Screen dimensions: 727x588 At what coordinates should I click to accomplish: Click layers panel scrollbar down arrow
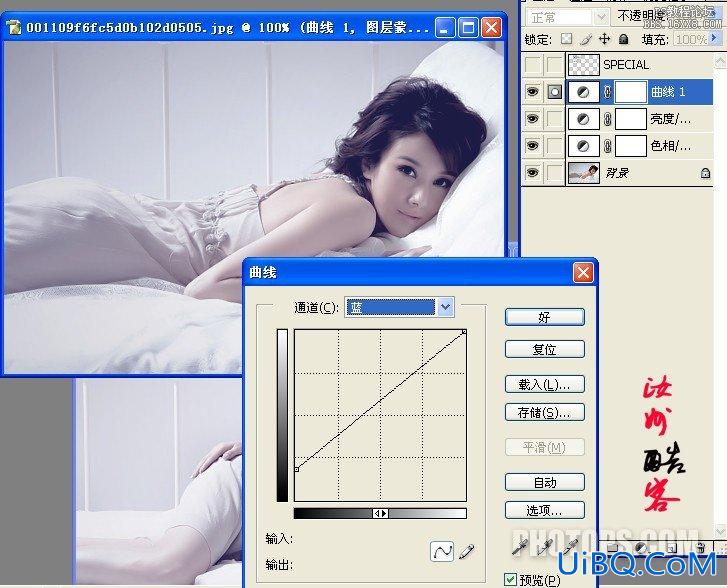click(x=720, y=530)
